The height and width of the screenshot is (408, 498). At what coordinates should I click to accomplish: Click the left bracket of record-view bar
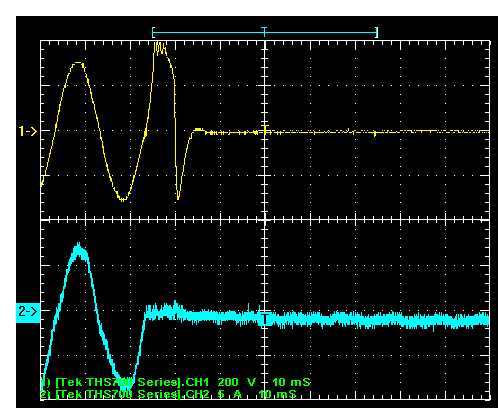coord(153,33)
